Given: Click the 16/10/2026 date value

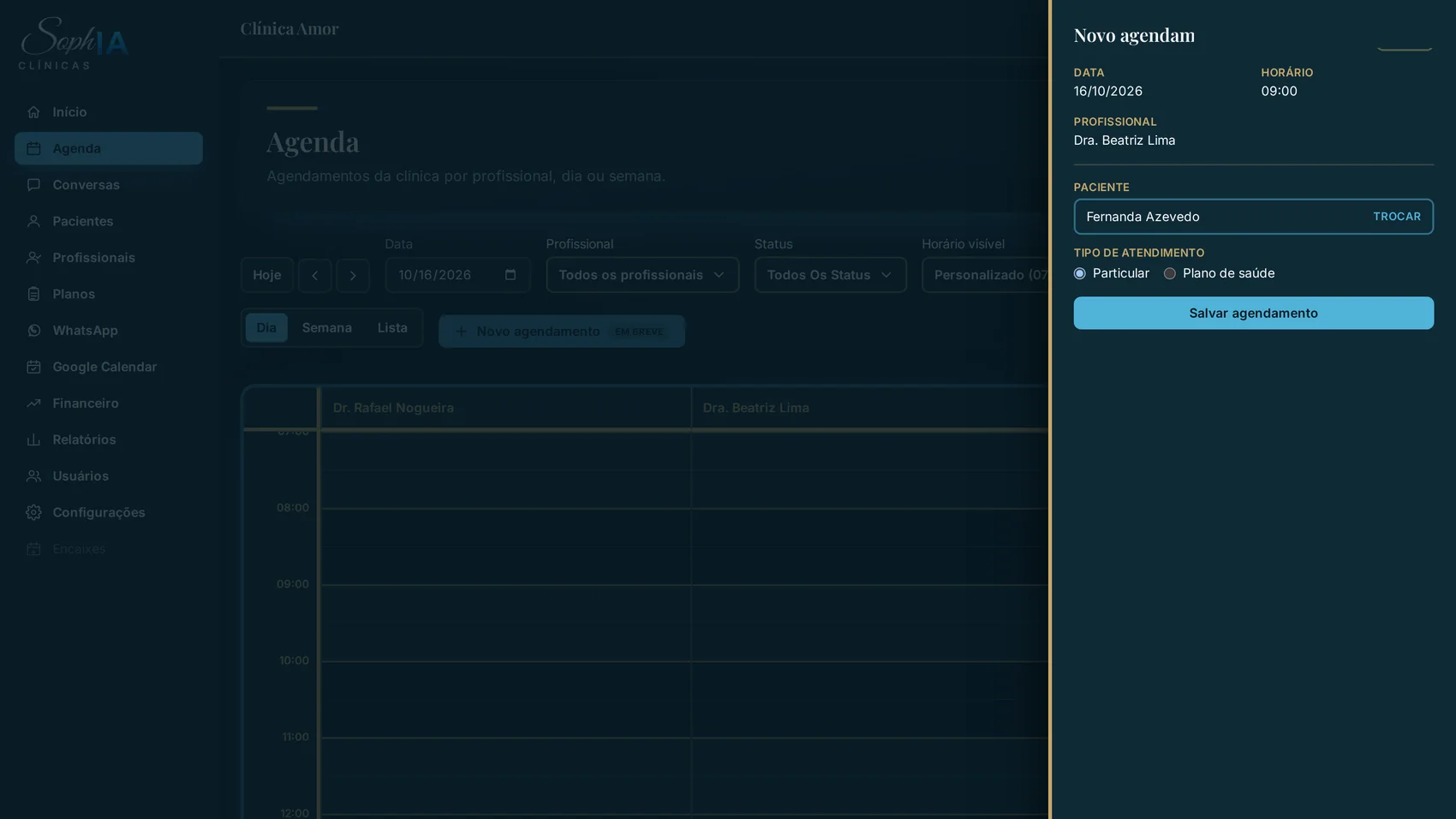Looking at the screenshot, I should coord(1108,92).
